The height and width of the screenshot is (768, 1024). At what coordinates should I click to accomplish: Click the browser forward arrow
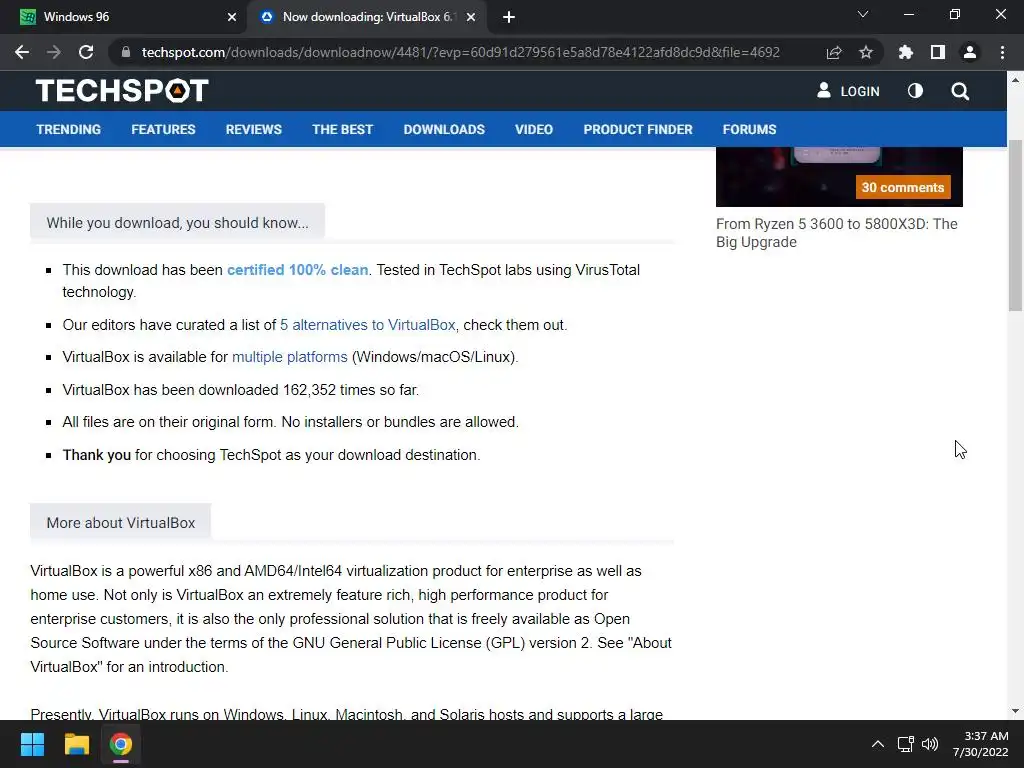[x=54, y=52]
